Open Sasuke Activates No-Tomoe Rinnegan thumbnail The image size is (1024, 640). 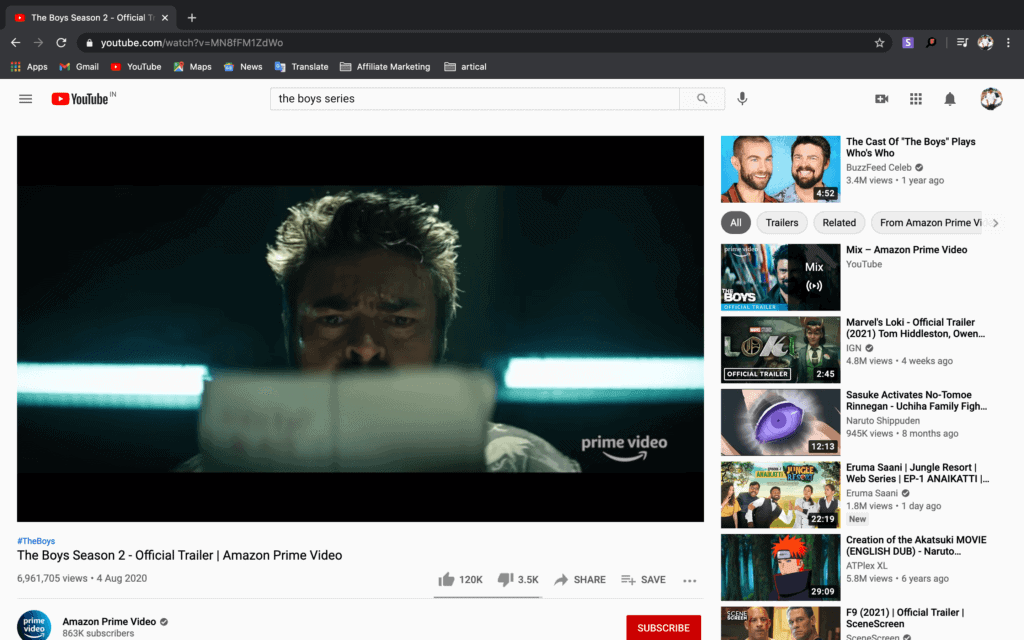click(780, 423)
